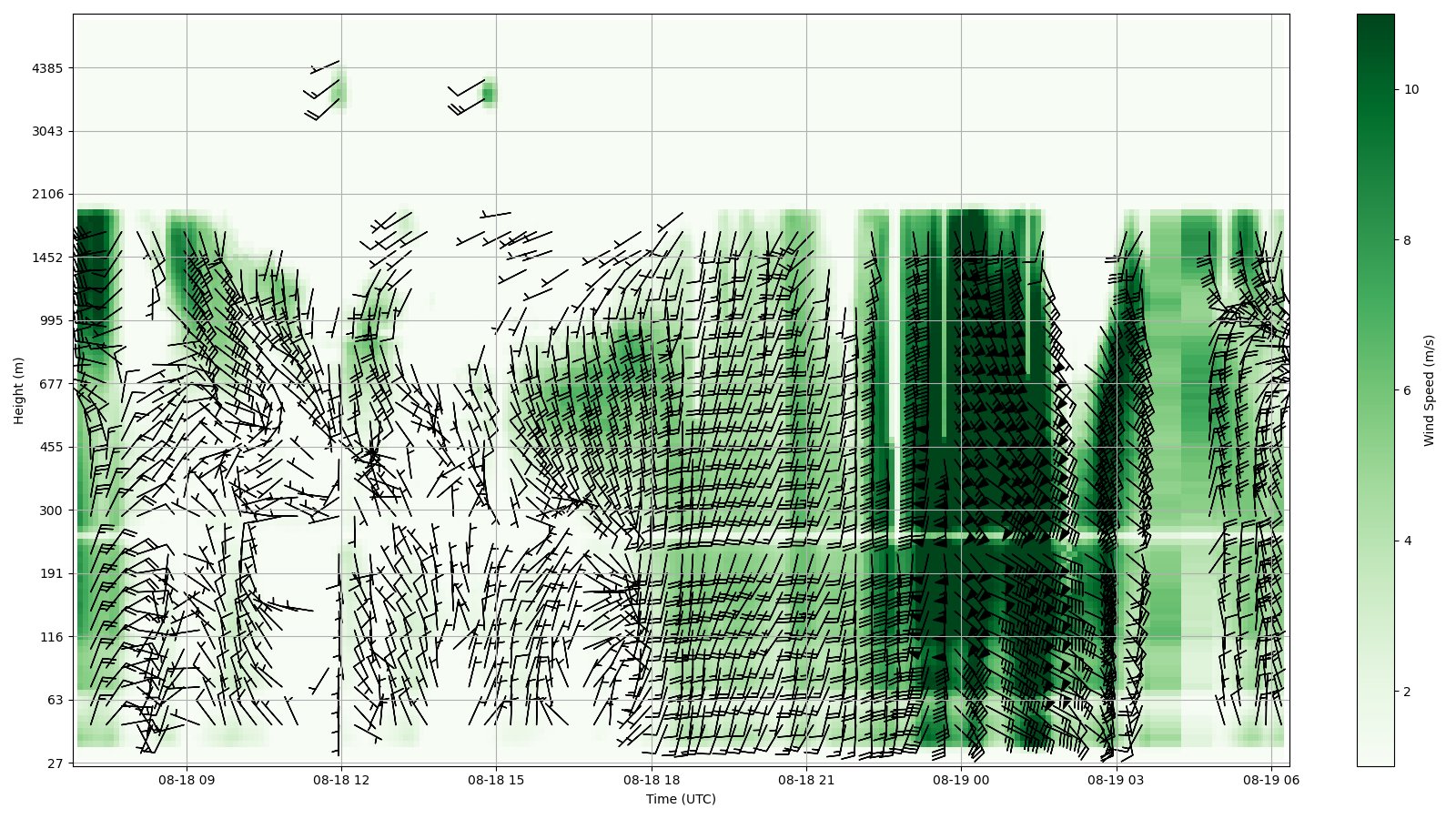Click the 27 height tick label
This screenshot has width=1456, height=819.
pyautogui.click(x=55, y=763)
